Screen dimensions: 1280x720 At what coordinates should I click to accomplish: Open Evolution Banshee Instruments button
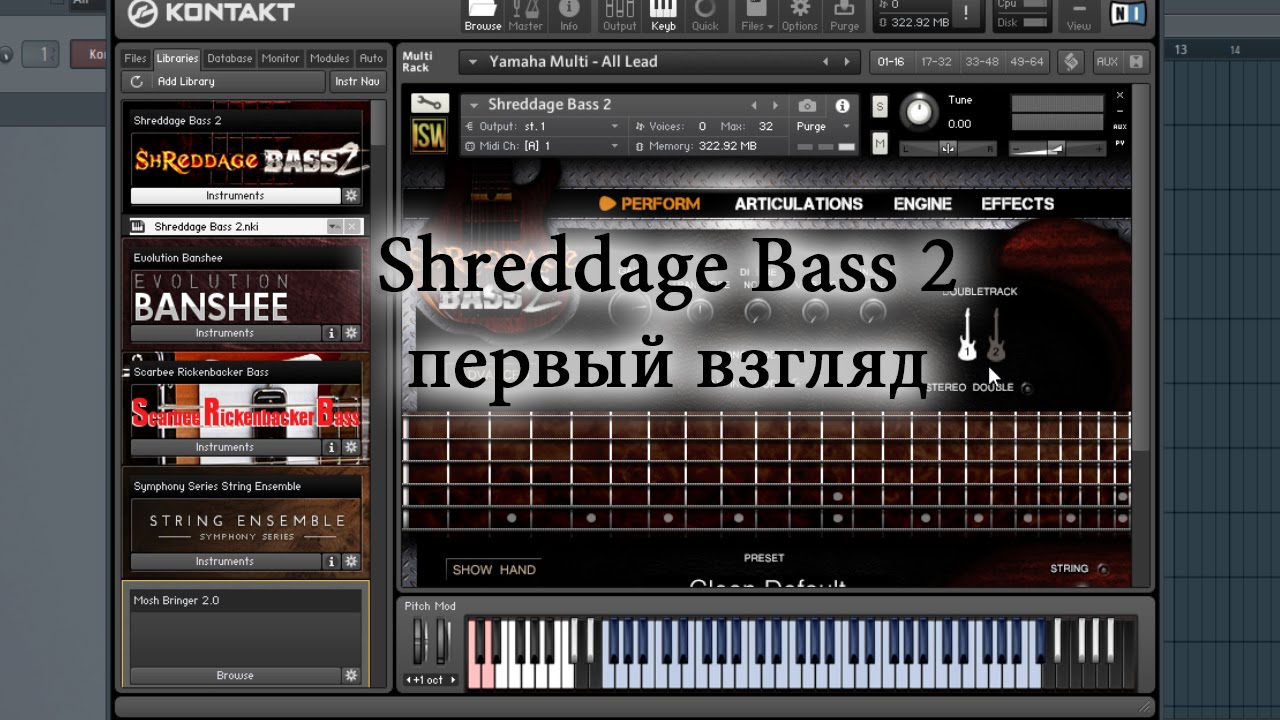coord(226,333)
